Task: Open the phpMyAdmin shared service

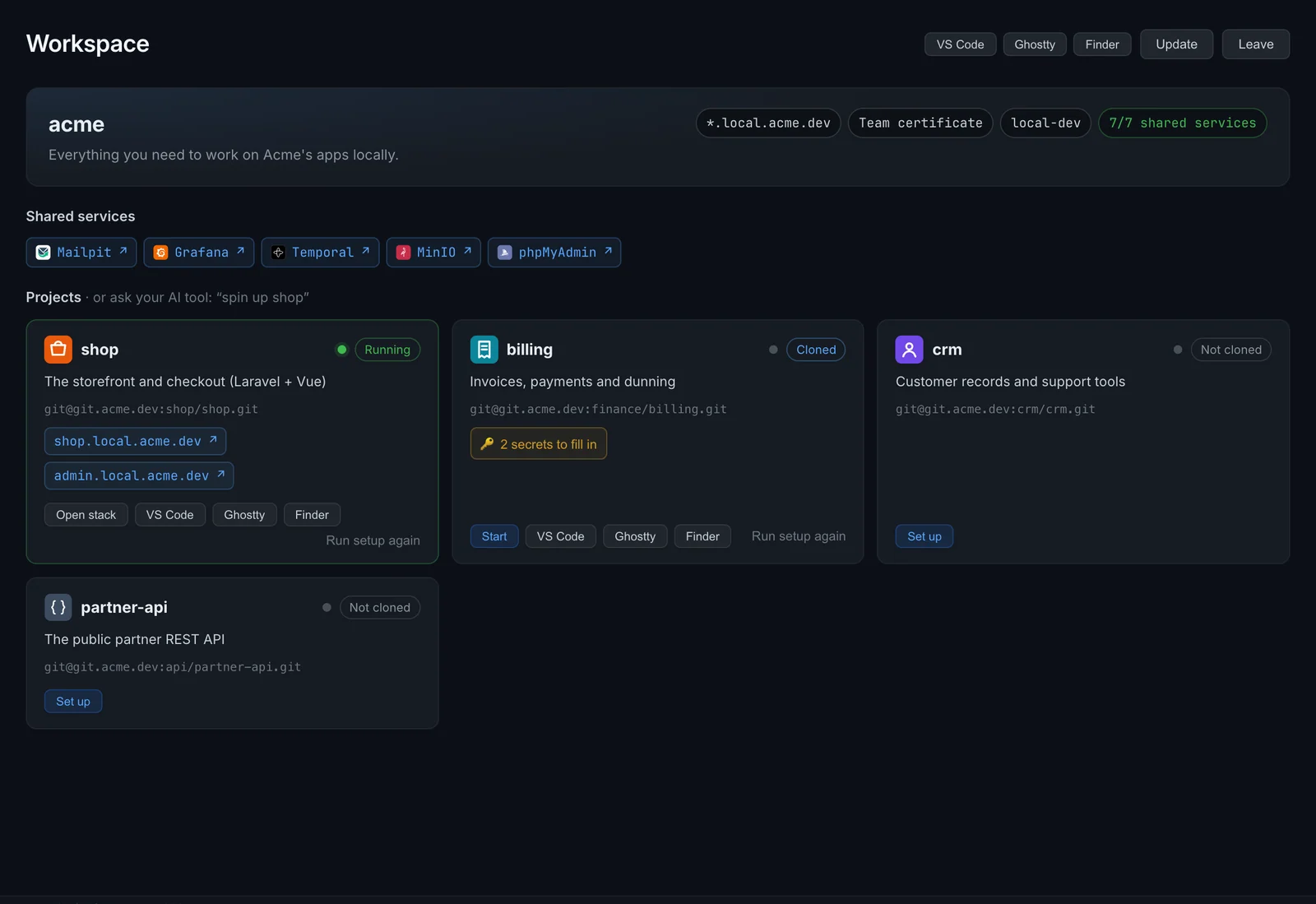Action: click(x=554, y=253)
